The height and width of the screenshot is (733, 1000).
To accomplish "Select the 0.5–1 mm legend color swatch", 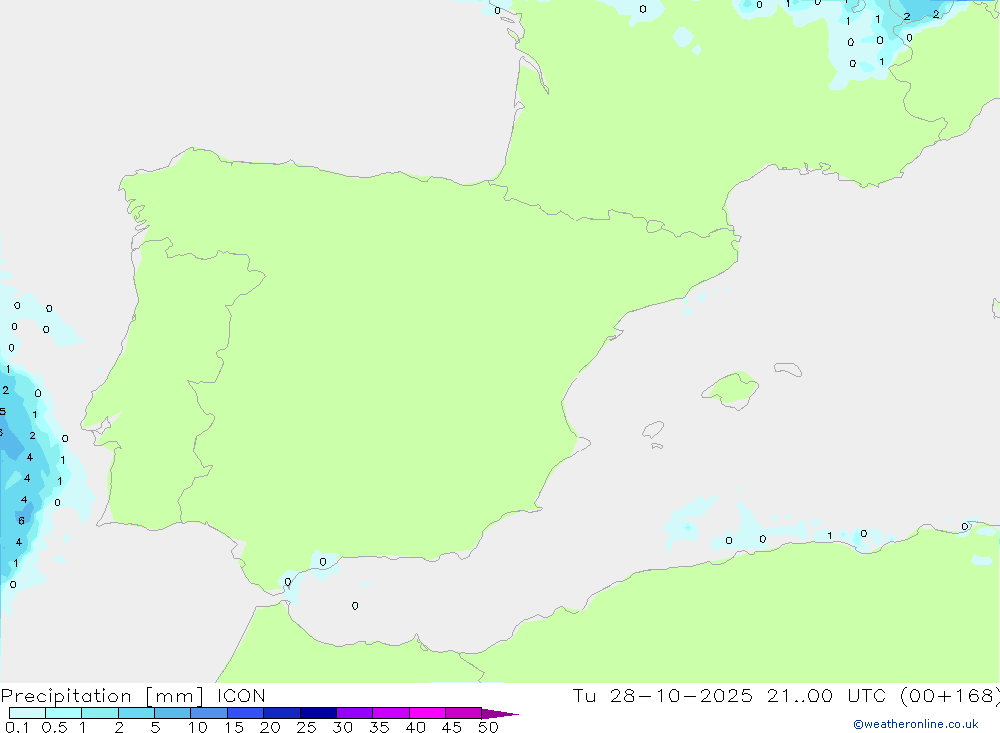I will (x=64, y=713).
